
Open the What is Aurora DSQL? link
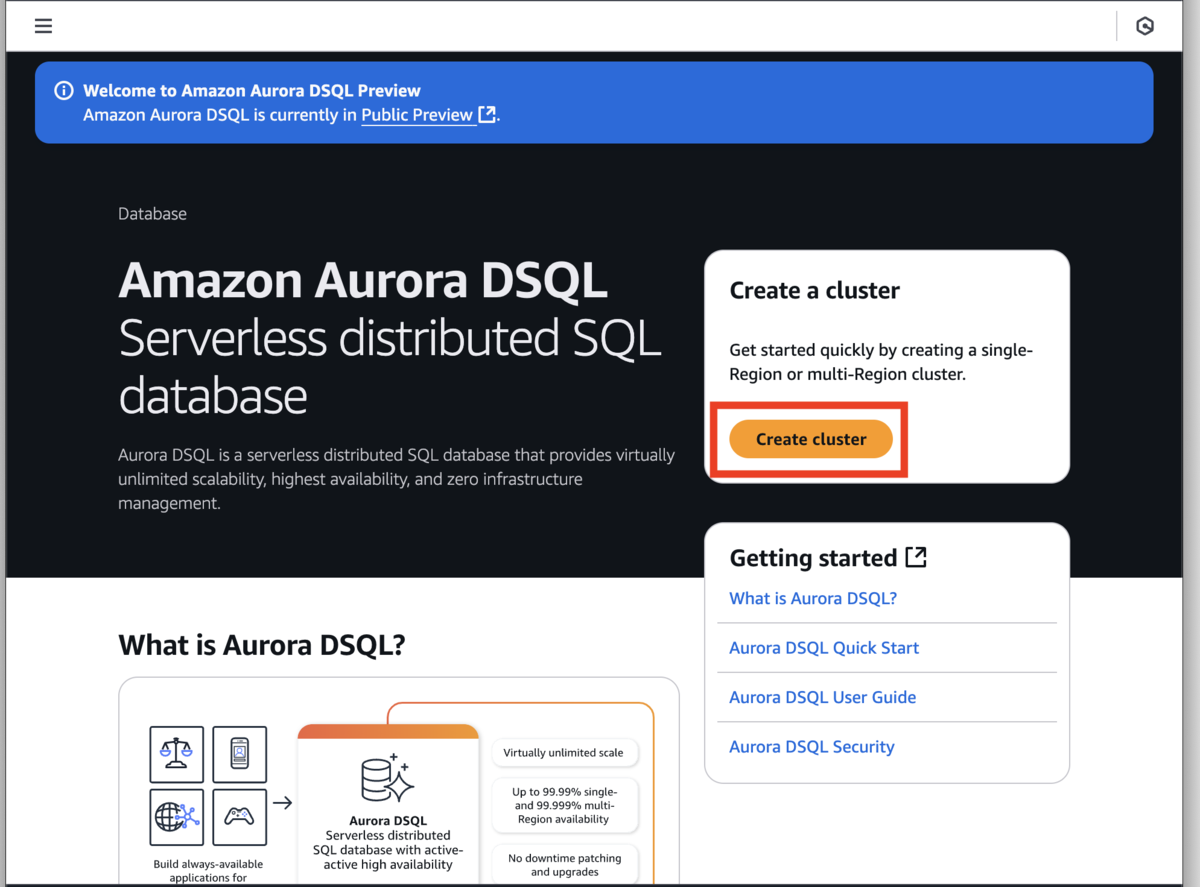pyautogui.click(x=813, y=598)
